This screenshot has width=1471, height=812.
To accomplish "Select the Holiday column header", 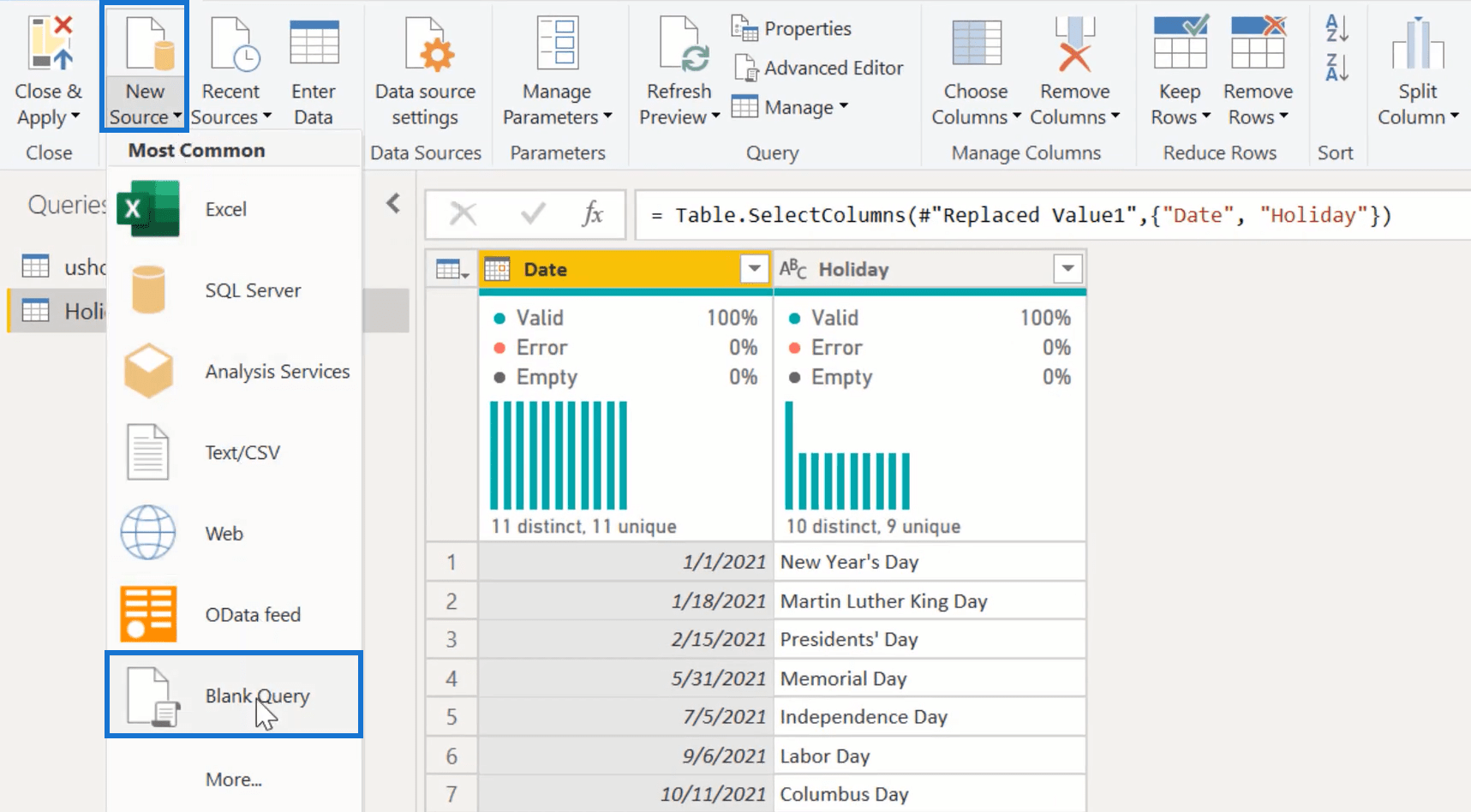I will point(930,269).
